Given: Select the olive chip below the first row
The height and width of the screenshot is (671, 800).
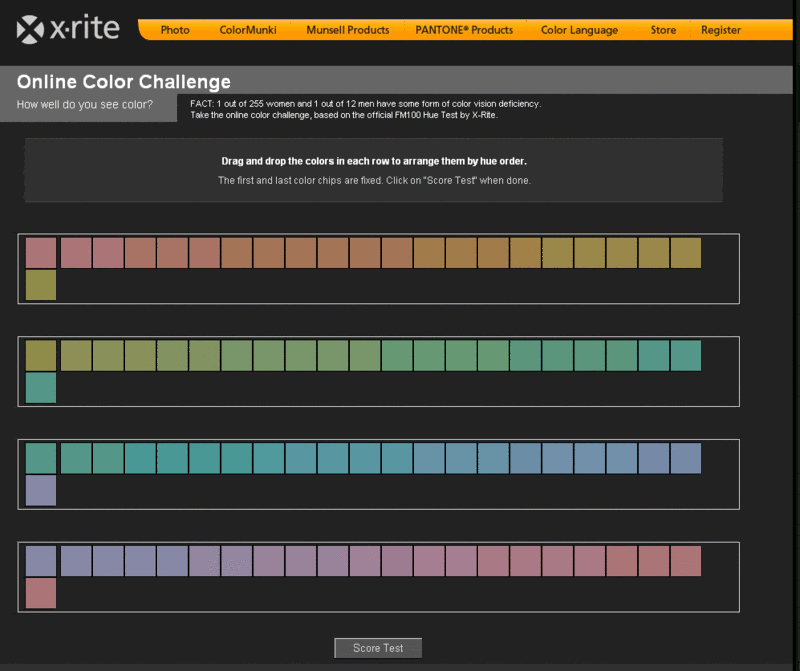Looking at the screenshot, I should [x=41, y=287].
